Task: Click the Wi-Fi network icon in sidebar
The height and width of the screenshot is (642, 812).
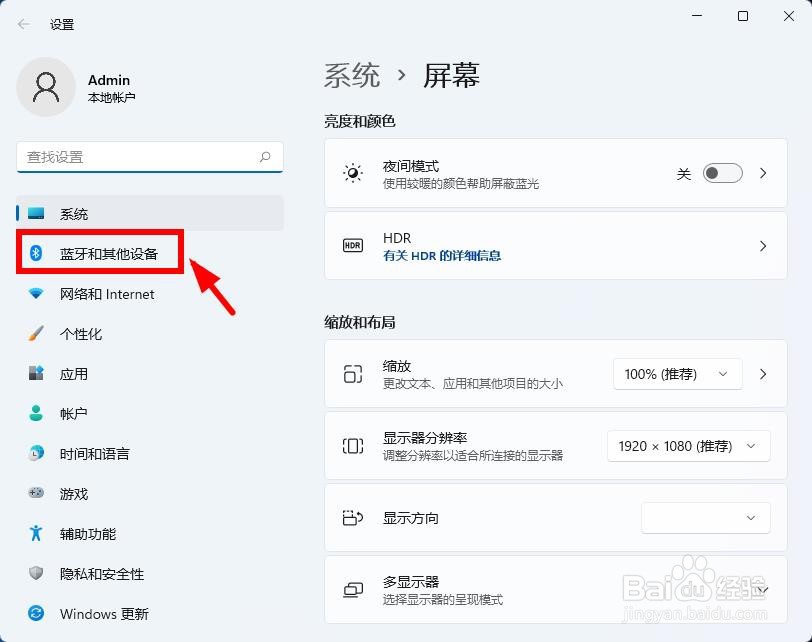Action: [36, 294]
